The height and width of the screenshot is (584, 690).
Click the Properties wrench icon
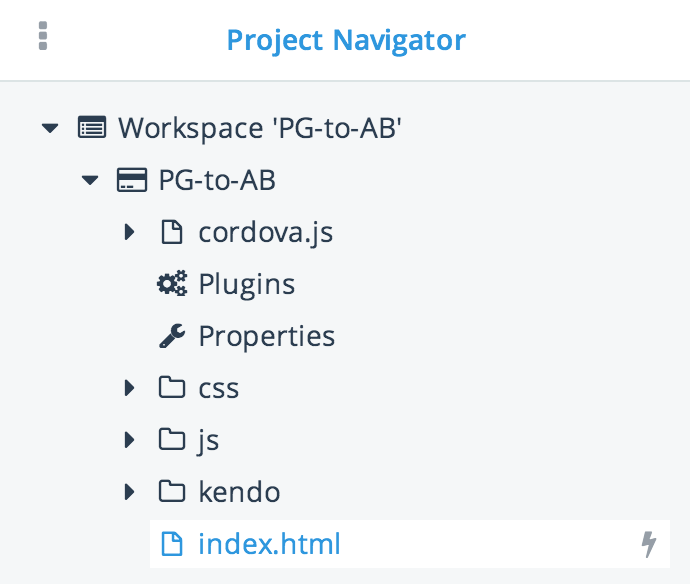click(172, 336)
